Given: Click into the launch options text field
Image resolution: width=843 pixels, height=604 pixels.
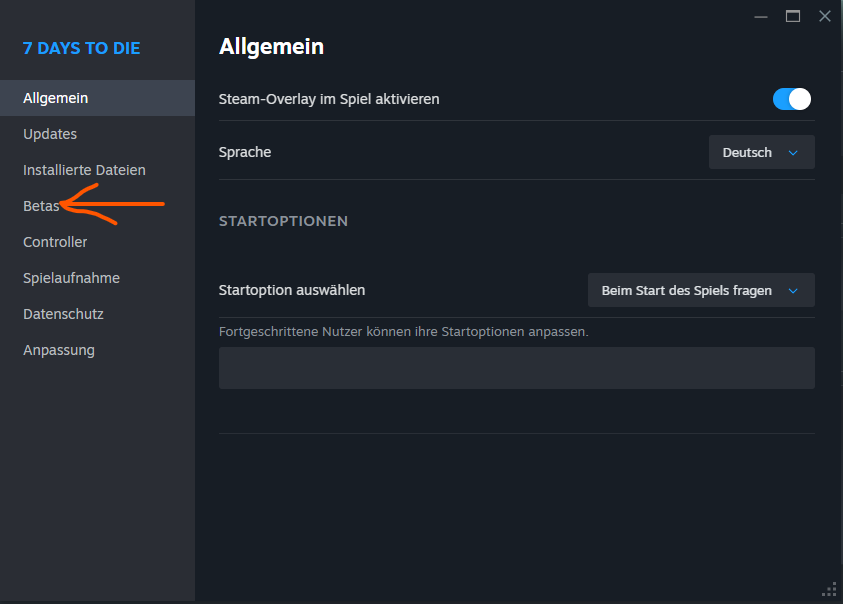Looking at the screenshot, I should tap(516, 368).
